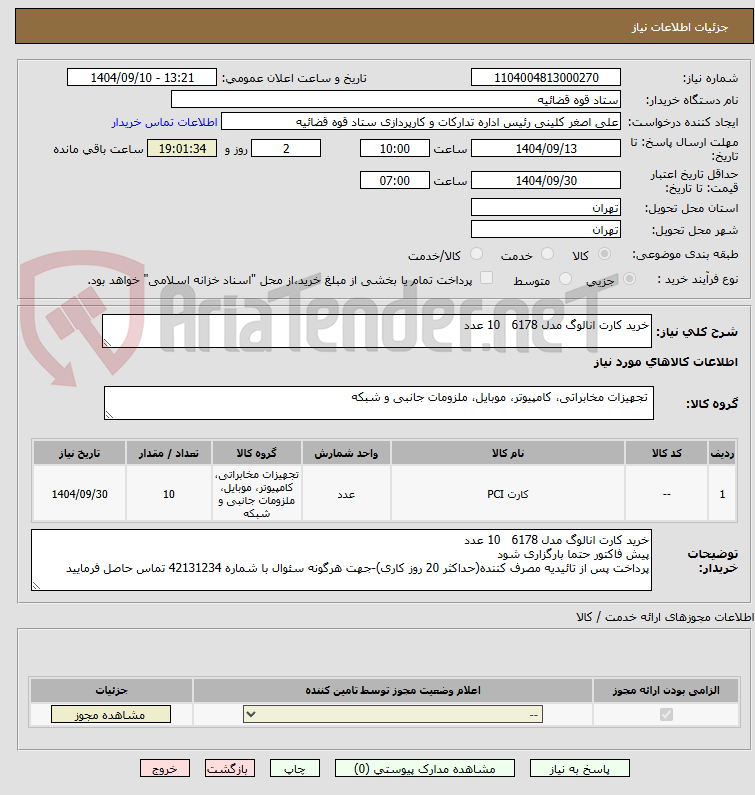Click the announcement date field 1404/09/10 - 13:21
This screenshot has width=755, height=795.
click(142, 78)
